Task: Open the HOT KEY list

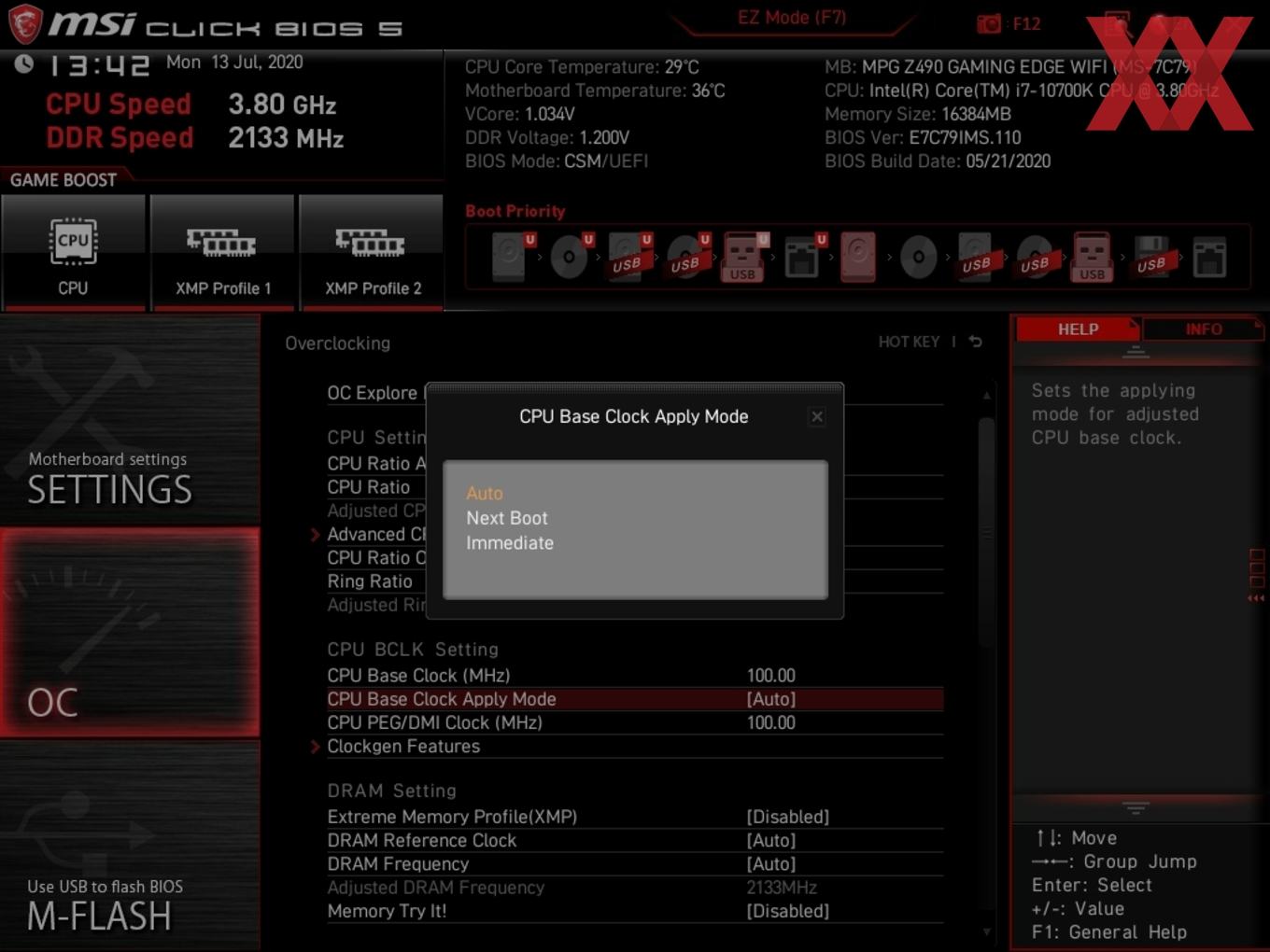Action: pyautogui.click(x=909, y=342)
